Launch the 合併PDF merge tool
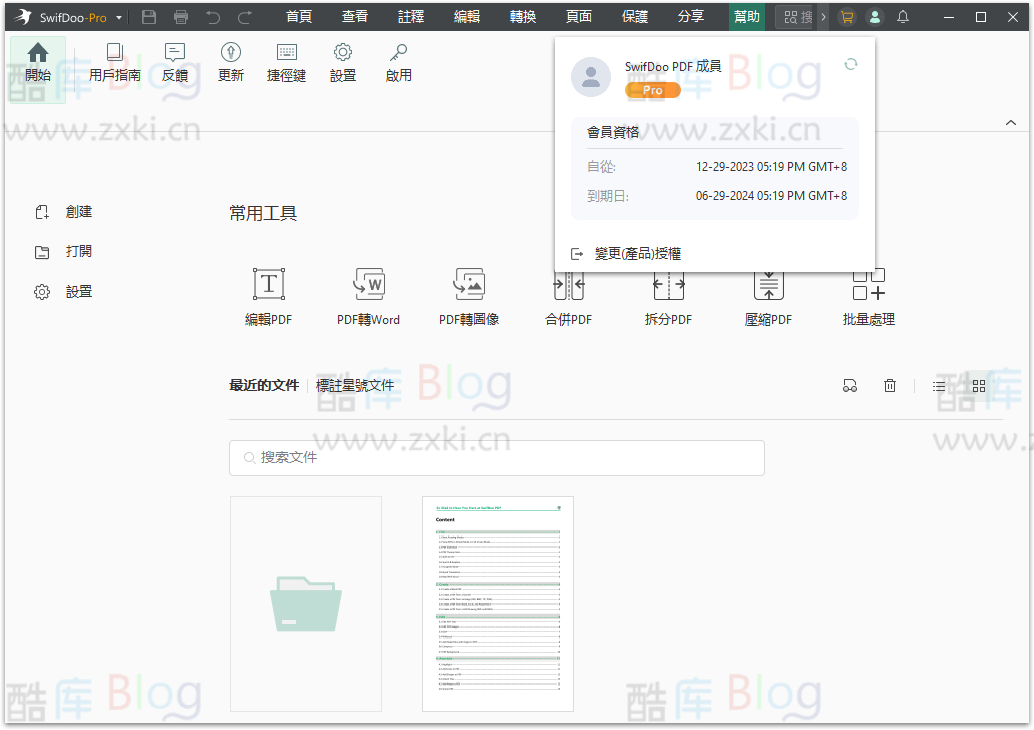Screen dimensions: 1034x730 tap(568, 295)
